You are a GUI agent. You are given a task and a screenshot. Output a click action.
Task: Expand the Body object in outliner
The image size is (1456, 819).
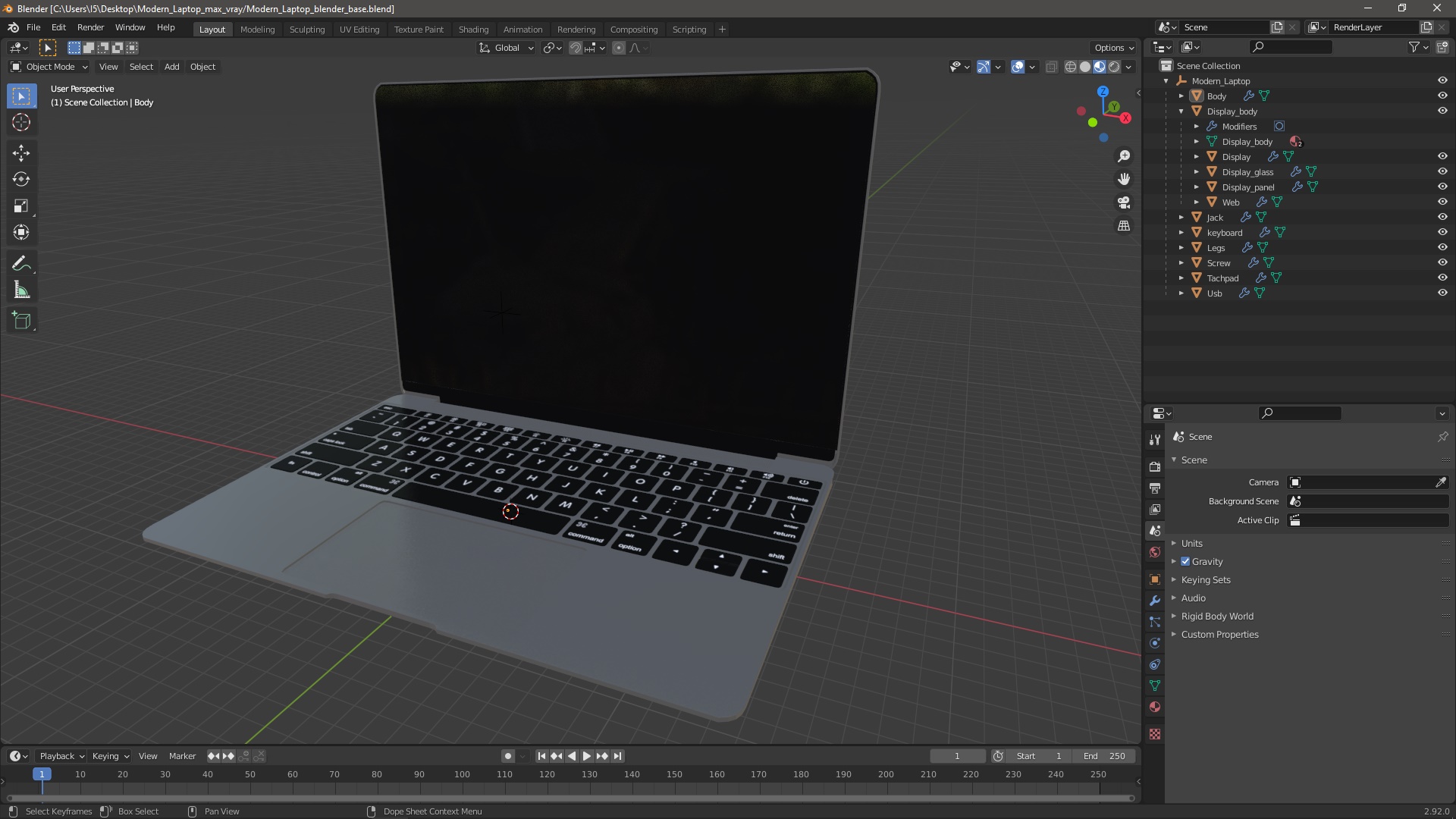click(1181, 96)
